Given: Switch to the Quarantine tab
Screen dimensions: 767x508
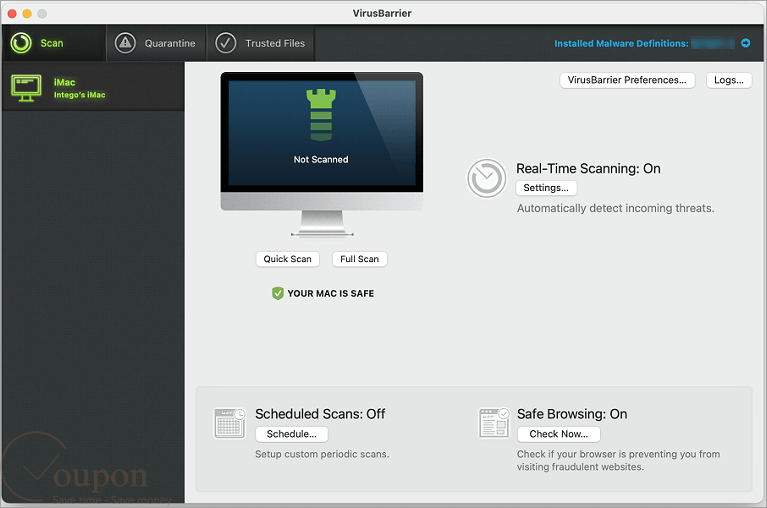Looking at the screenshot, I should (x=156, y=43).
